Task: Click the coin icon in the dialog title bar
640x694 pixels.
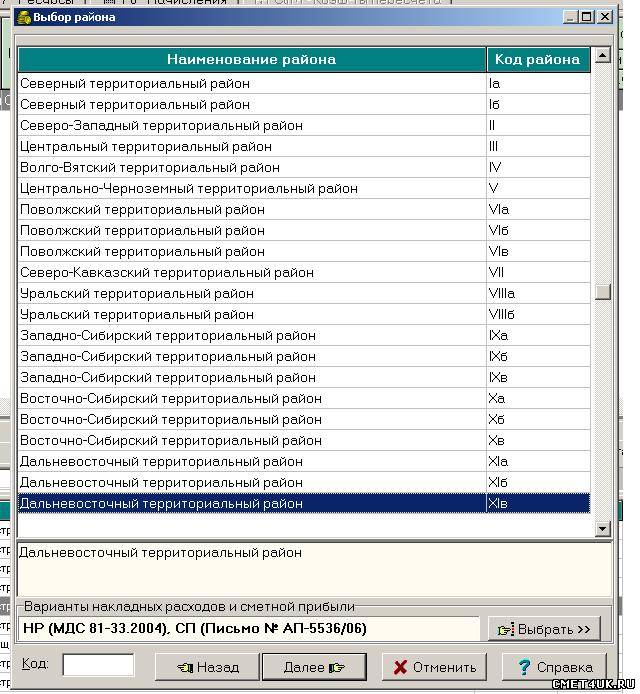Action: pos(23,18)
